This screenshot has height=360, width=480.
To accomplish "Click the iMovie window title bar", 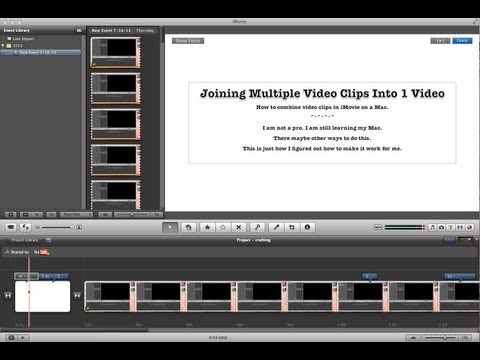I will [x=240, y=22].
